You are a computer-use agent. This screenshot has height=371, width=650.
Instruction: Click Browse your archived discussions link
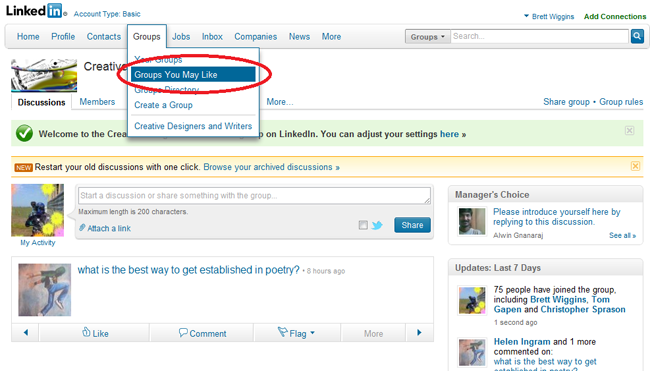pos(271,167)
